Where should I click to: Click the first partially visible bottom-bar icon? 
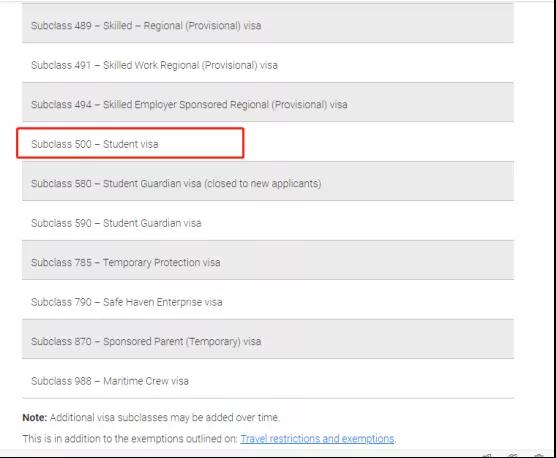click(x=487, y=455)
